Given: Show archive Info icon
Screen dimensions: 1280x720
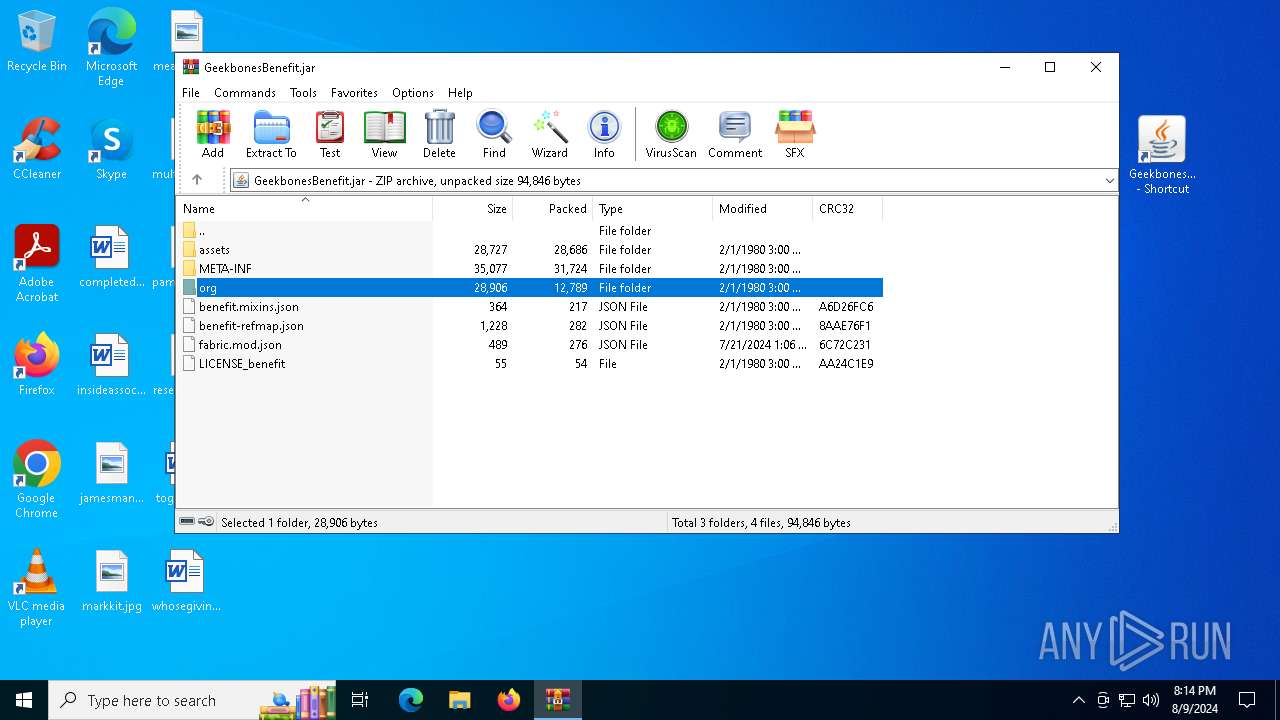Looking at the screenshot, I should click(x=604, y=134).
